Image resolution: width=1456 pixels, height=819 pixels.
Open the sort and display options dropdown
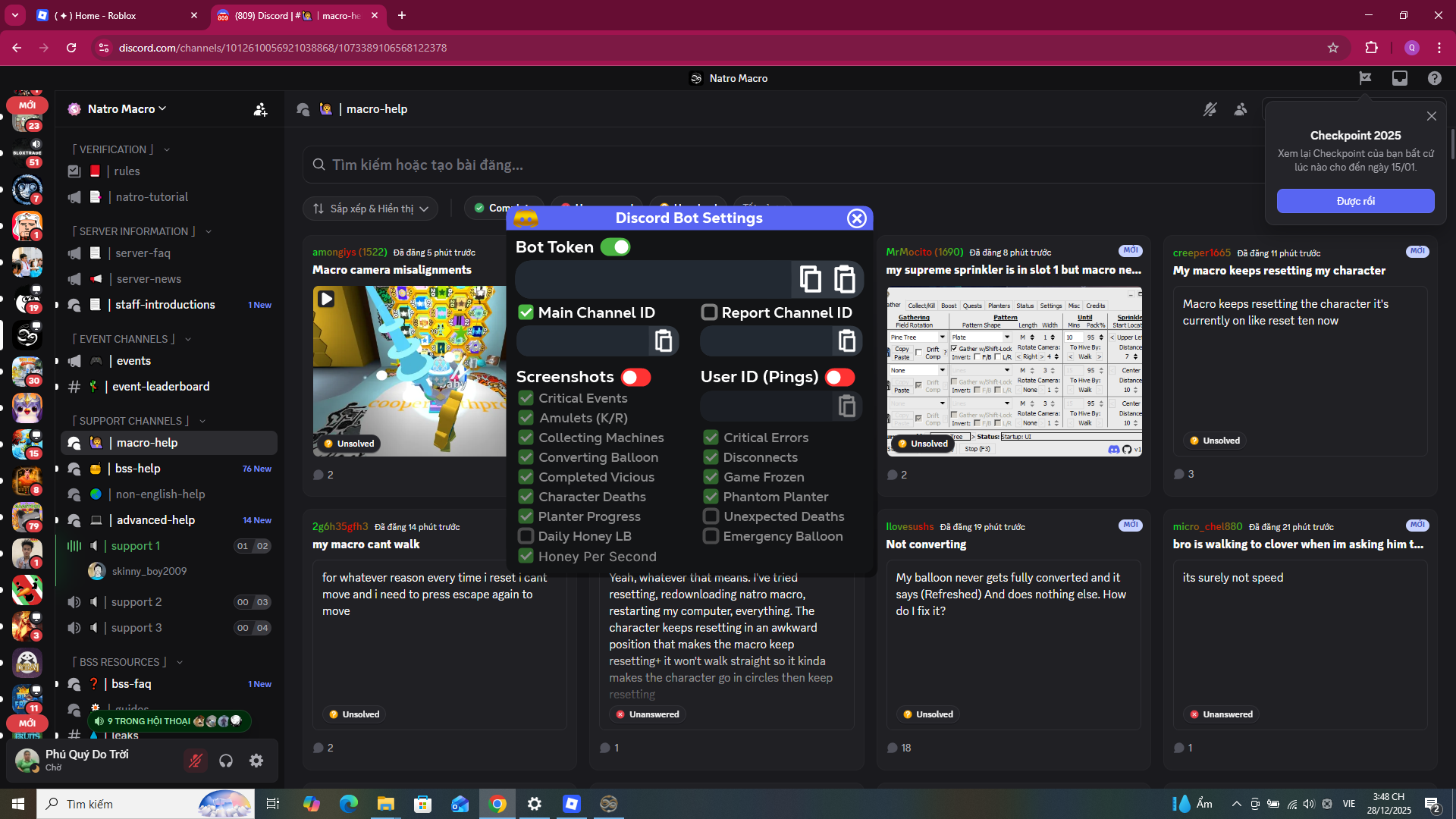pyautogui.click(x=371, y=209)
